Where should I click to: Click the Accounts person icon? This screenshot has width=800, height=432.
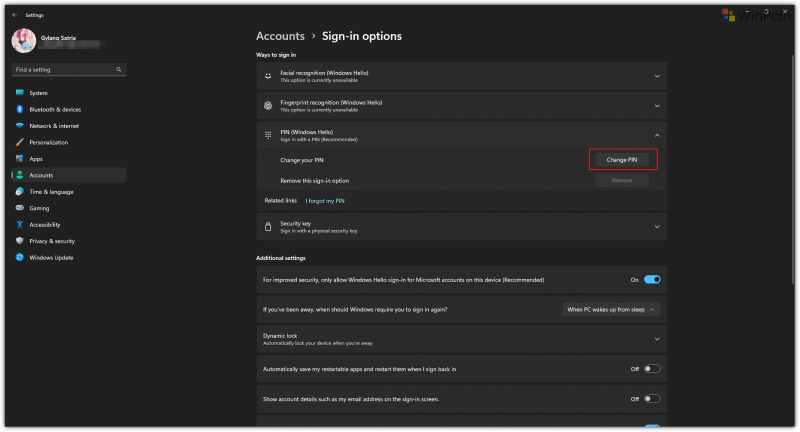(x=19, y=175)
